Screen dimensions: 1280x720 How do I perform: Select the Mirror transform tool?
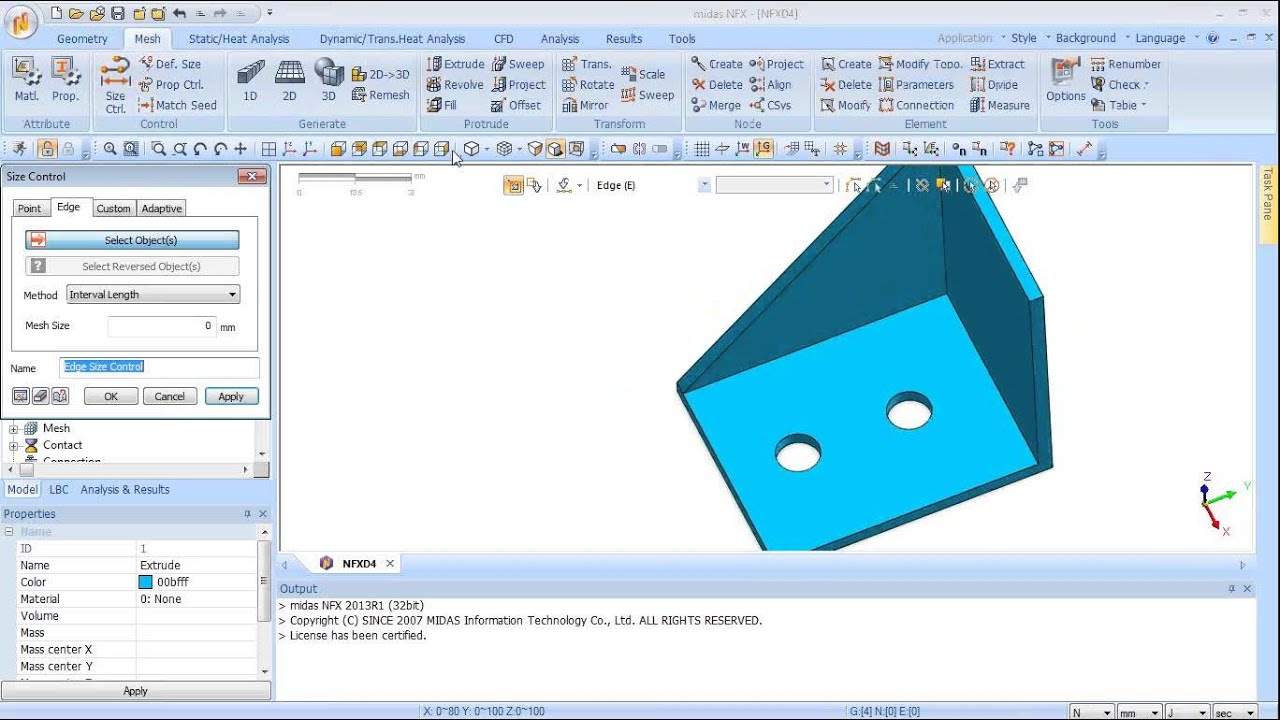[x=585, y=105]
